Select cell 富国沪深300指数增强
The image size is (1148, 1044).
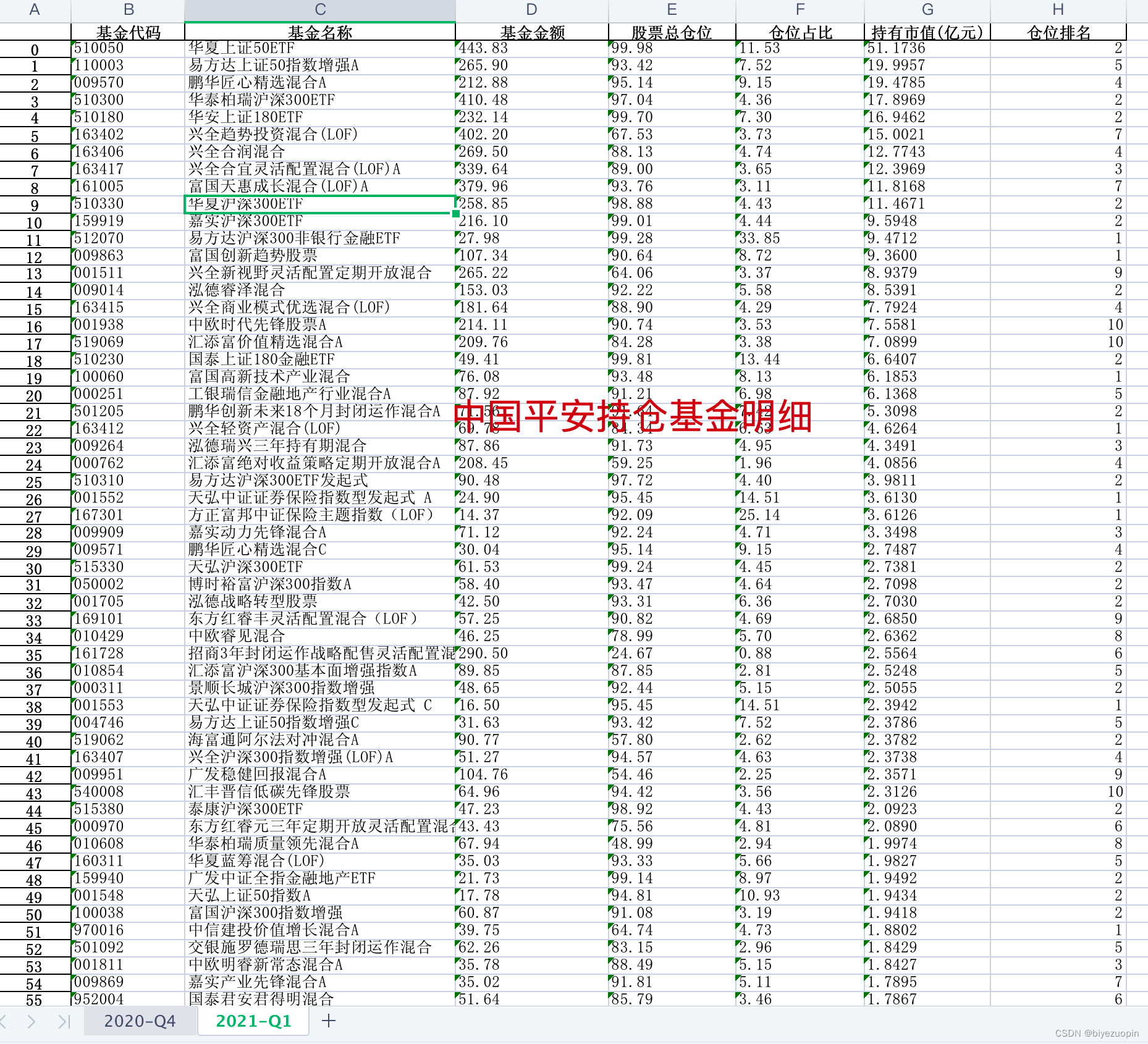pos(320,913)
